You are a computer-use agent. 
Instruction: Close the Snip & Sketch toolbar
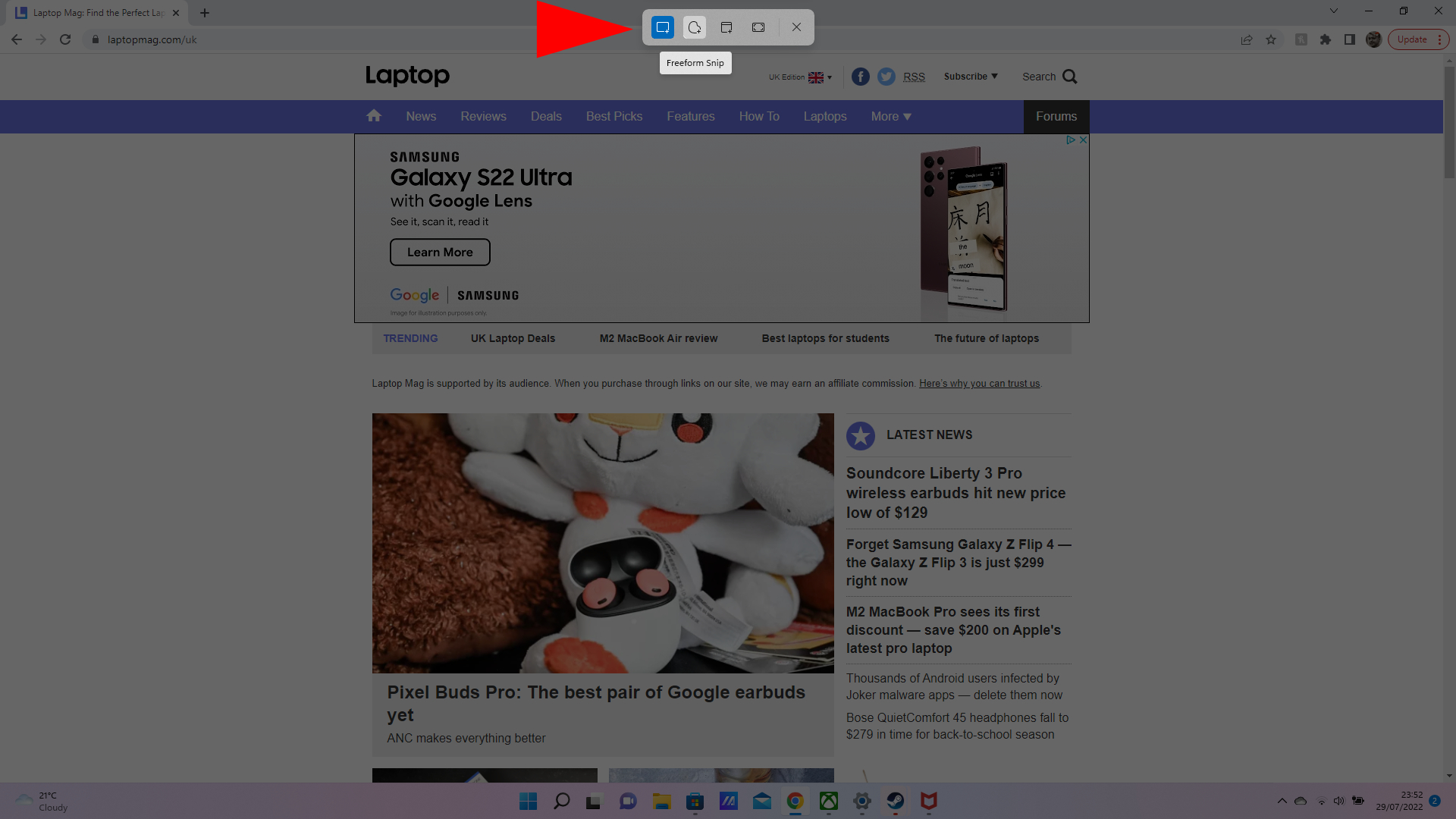tap(796, 27)
